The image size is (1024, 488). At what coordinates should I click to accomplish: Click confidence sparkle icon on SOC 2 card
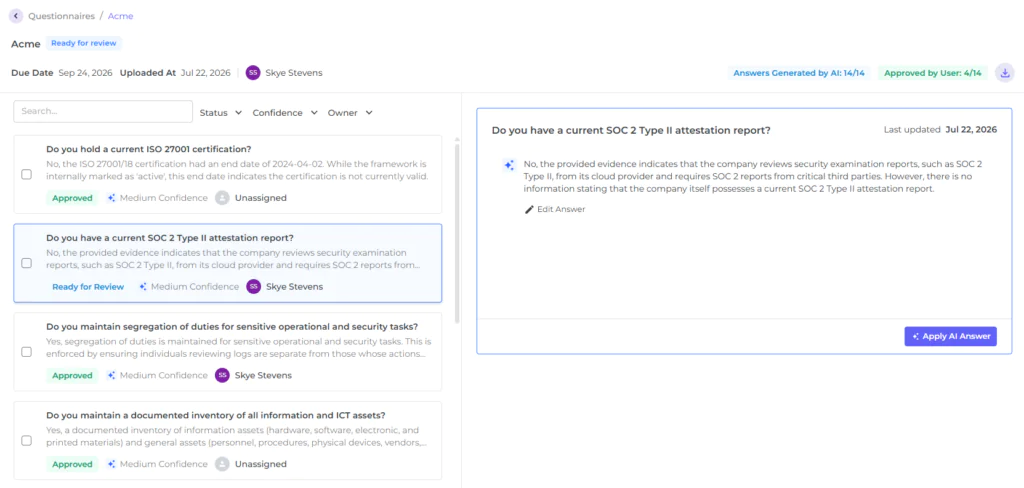[x=143, y=287]
